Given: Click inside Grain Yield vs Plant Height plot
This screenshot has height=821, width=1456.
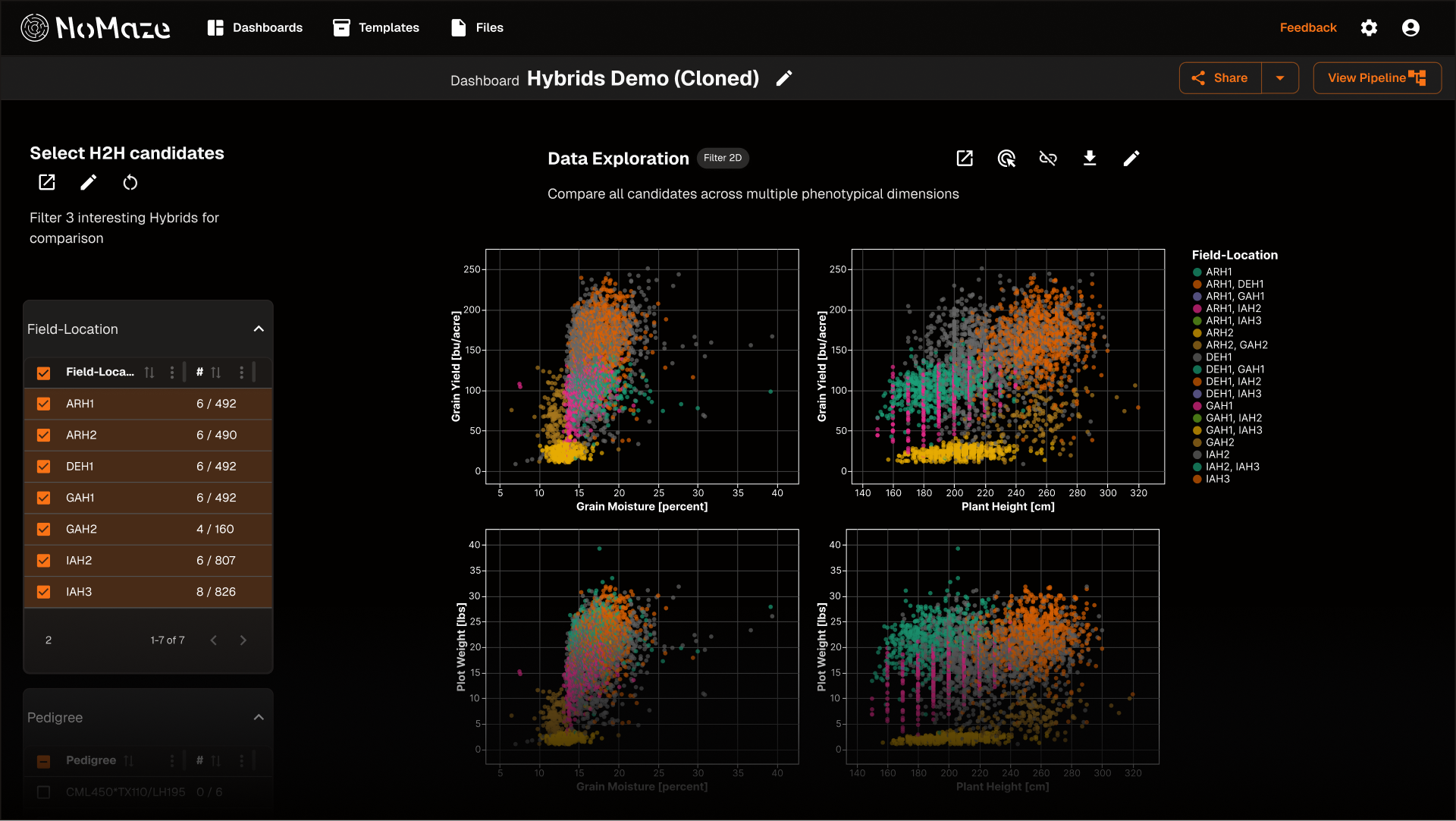Looking at the screenshot, I should (x=1008, y=366).
